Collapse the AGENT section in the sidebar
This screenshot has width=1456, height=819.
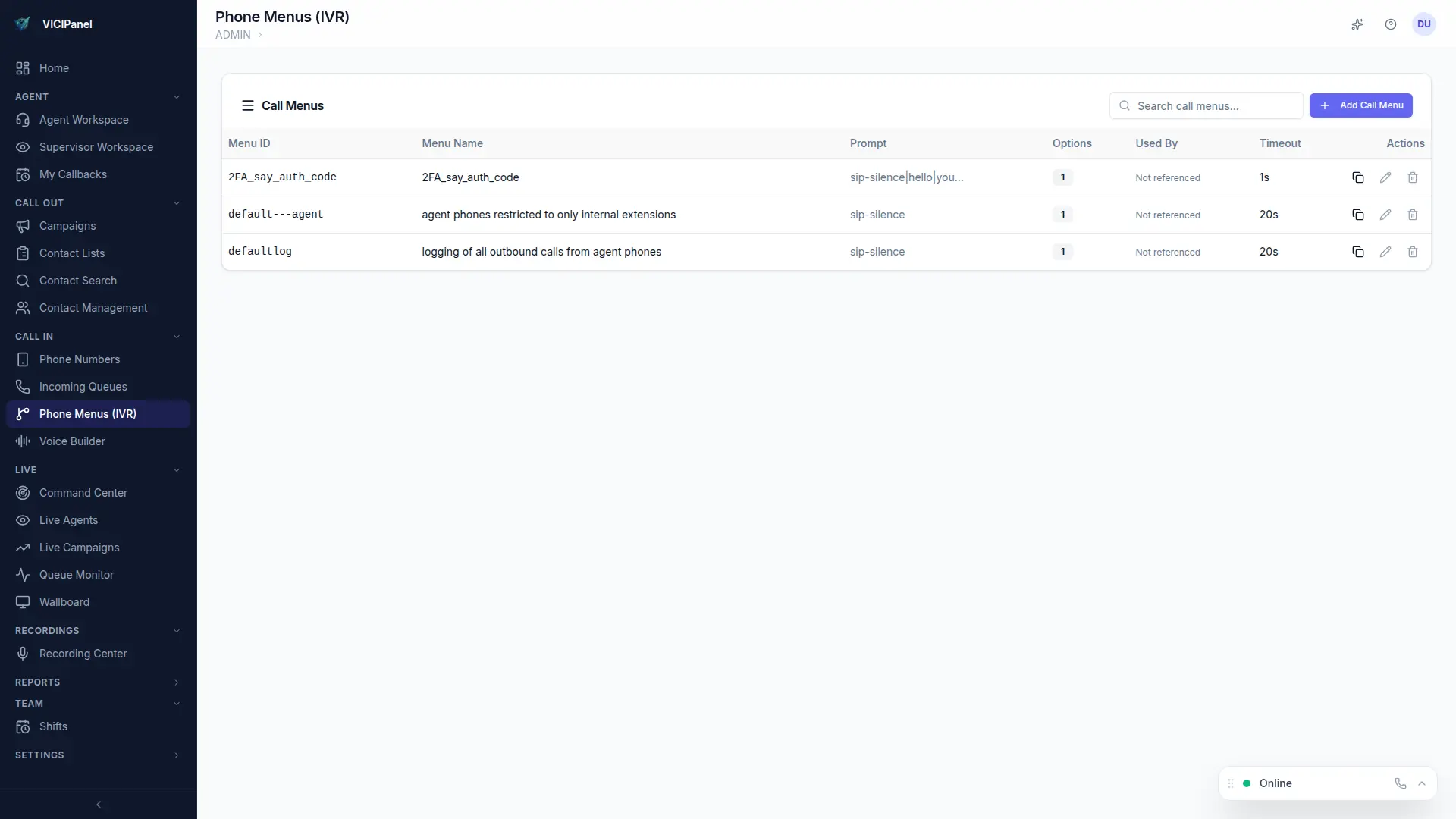pyautogui.click(x=177, y=96)
